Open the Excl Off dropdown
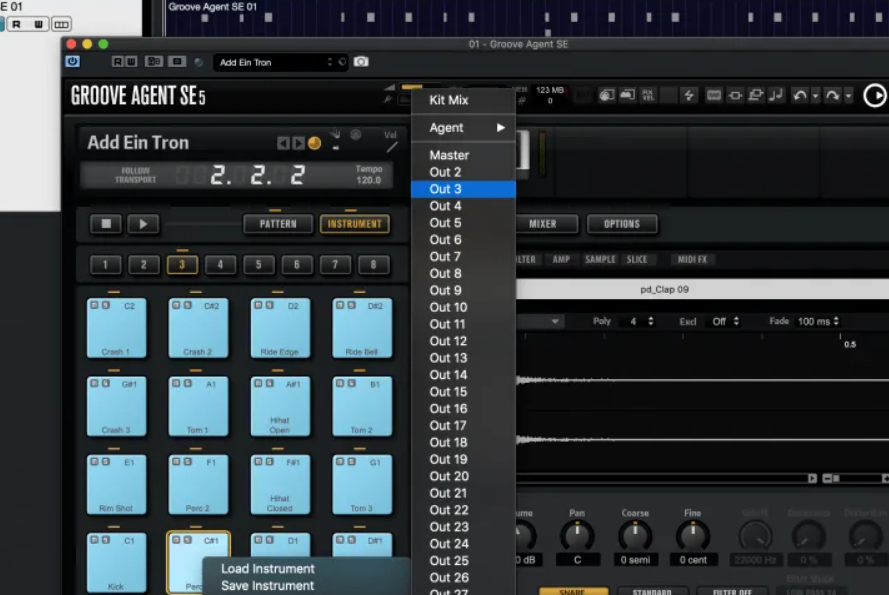The width and height of the screenshot is (889, 595). tap(725, 321)
